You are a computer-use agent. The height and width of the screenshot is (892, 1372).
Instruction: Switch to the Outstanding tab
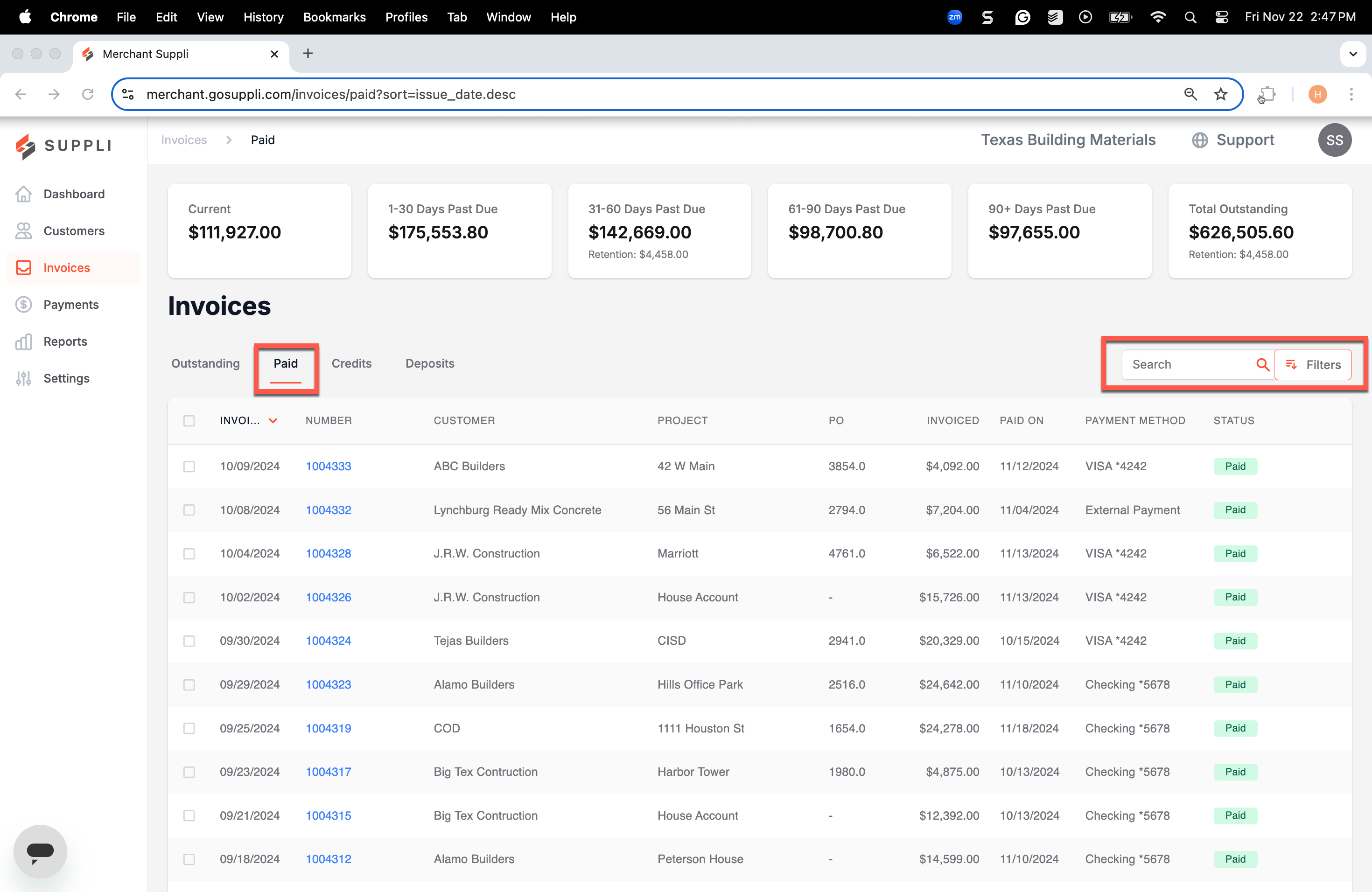205,363
